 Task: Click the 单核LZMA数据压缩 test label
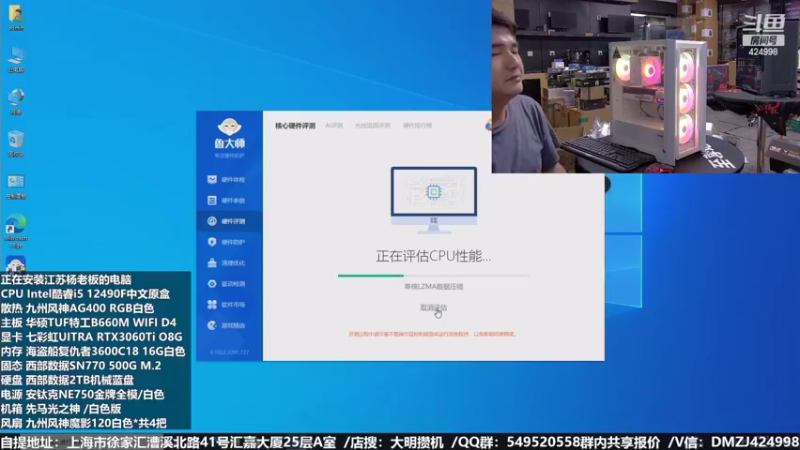click(x=434, y=287)
